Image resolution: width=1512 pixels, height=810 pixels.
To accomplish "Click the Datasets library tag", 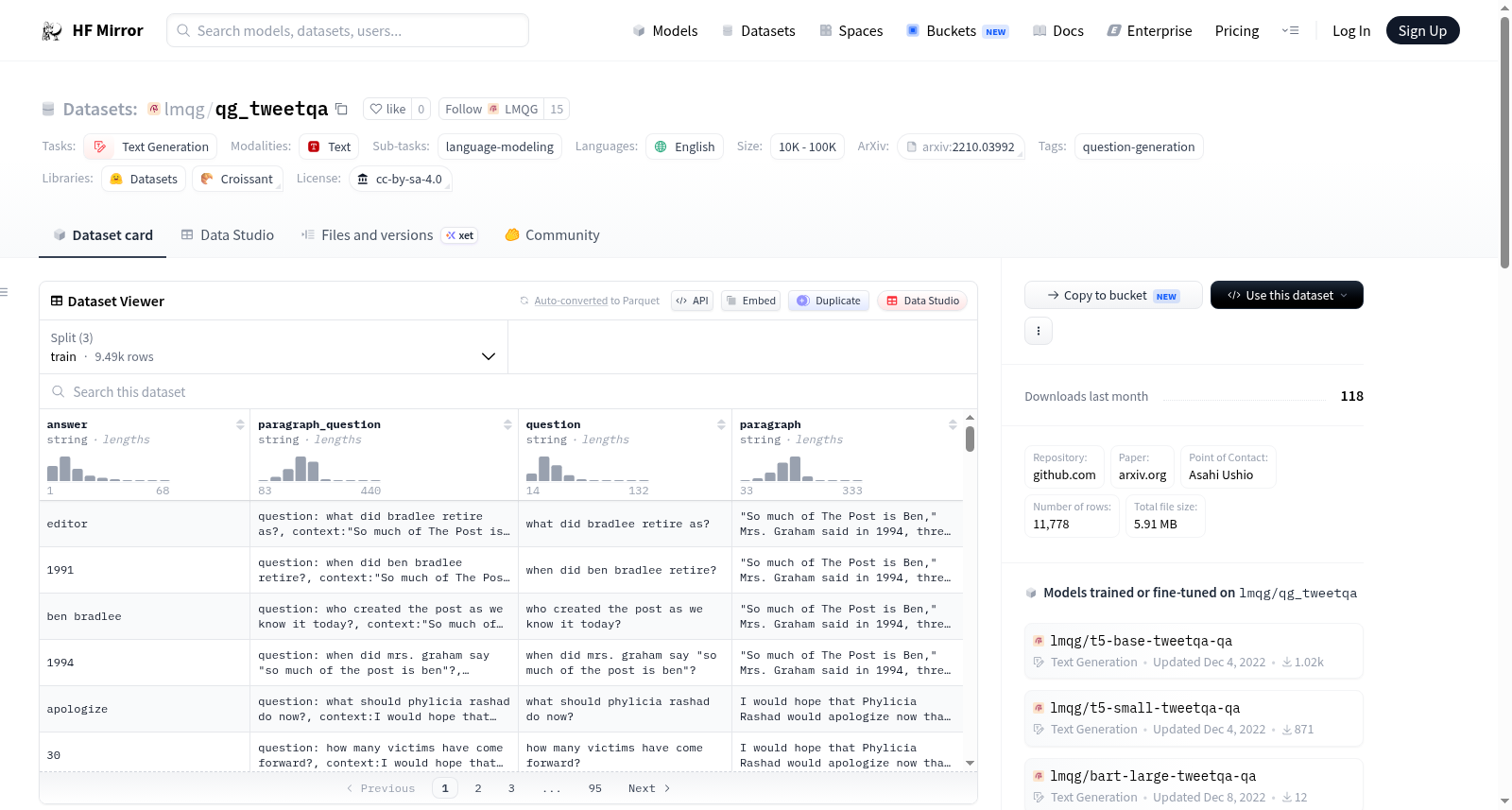I will (x=144, y=179).
